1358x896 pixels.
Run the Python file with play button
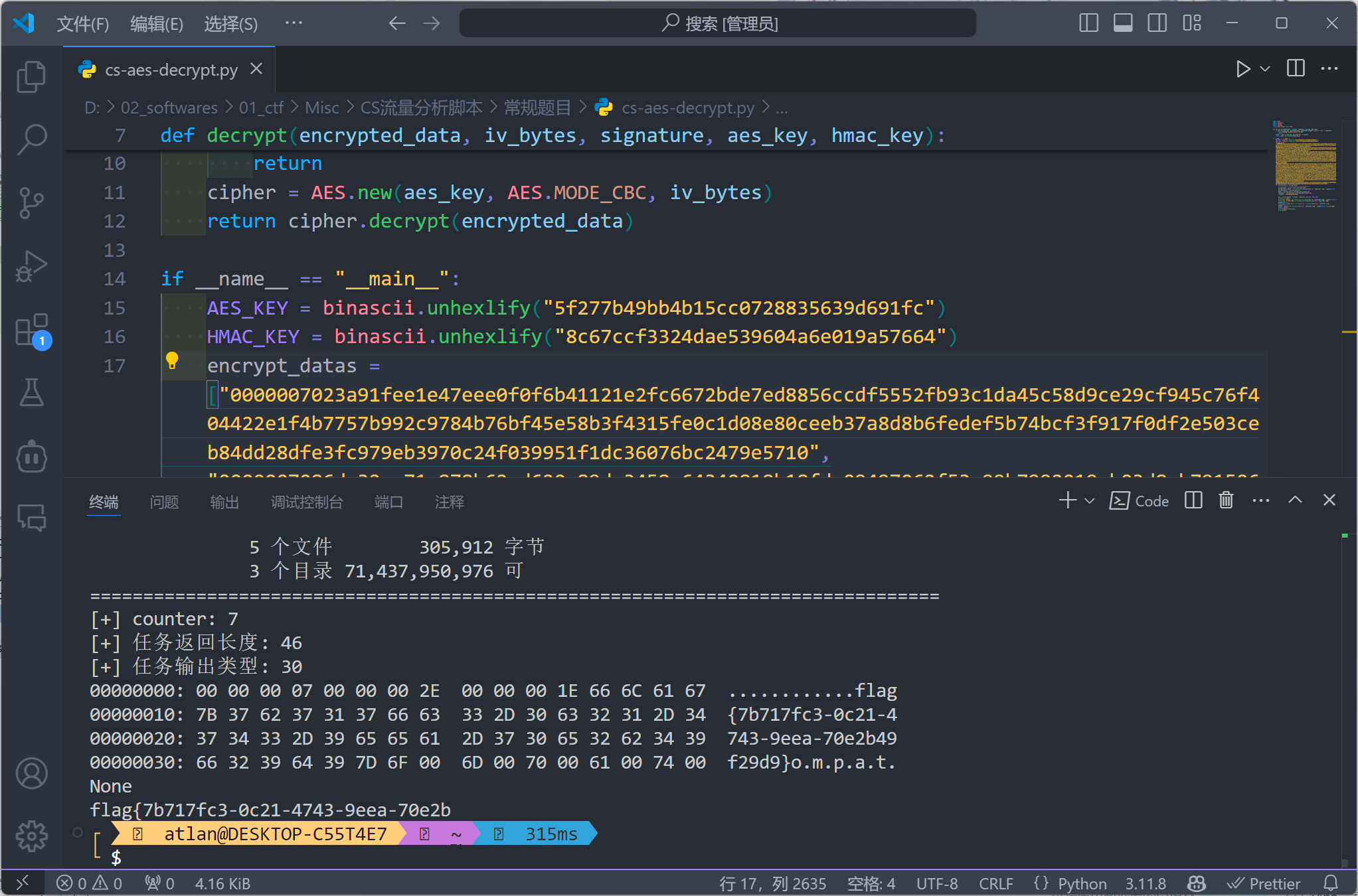1242,69
